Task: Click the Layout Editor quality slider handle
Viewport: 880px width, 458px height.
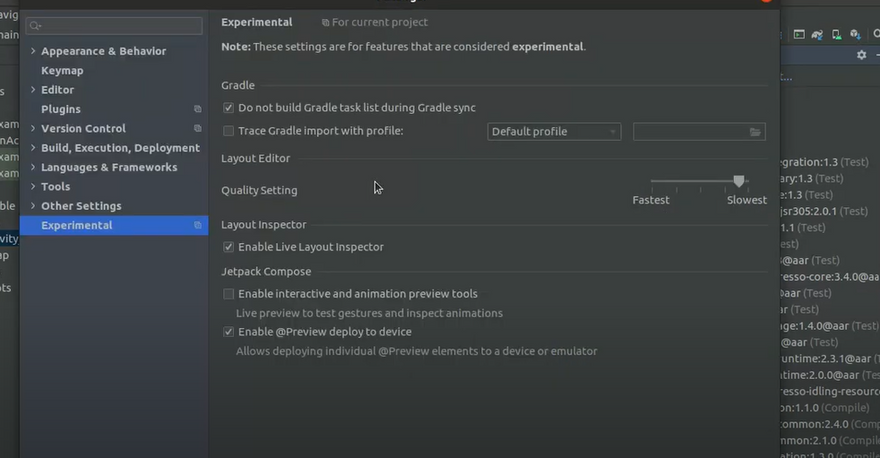Action: [x=739, y=181]
